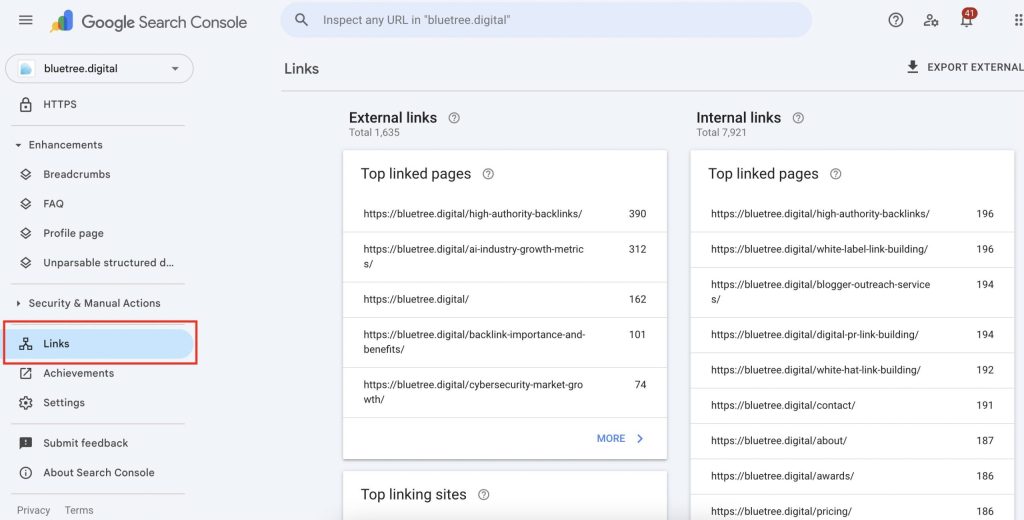This screenshot has width=1024, height=520.
Task: Open internal digital-pr-link-building row
Action: pyautogui.click(x=852, y=334)
